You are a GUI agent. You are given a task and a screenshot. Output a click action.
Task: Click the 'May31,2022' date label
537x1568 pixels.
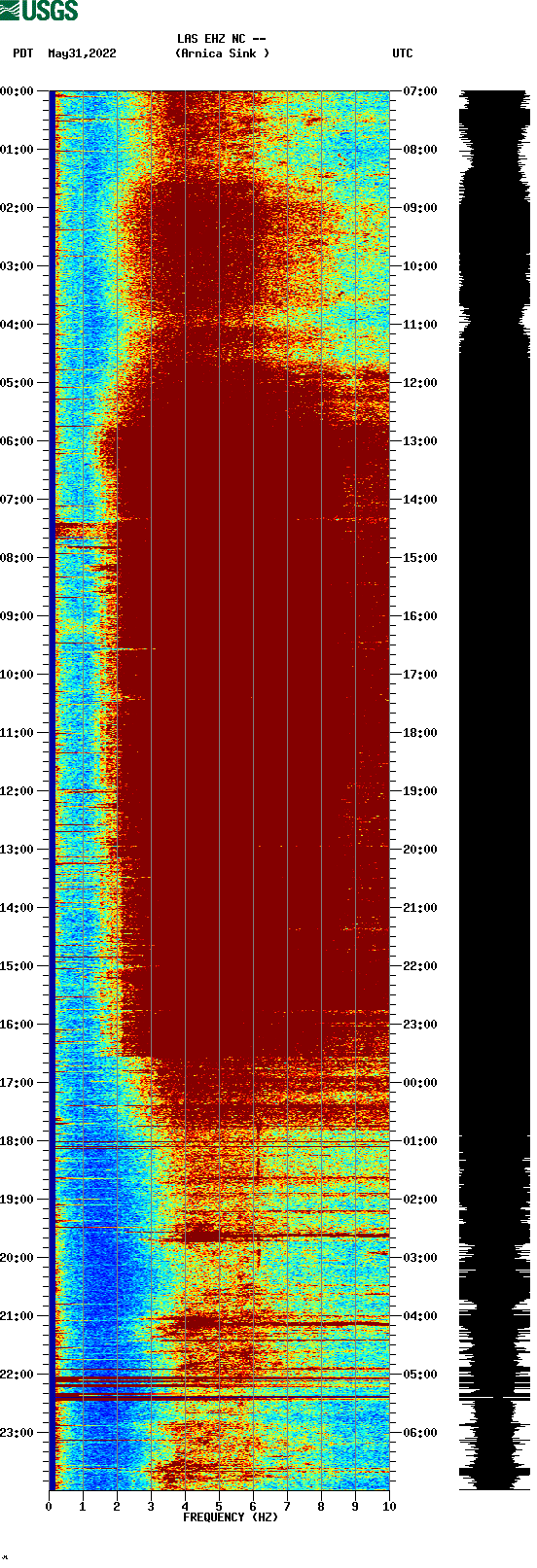coord(82,53)
